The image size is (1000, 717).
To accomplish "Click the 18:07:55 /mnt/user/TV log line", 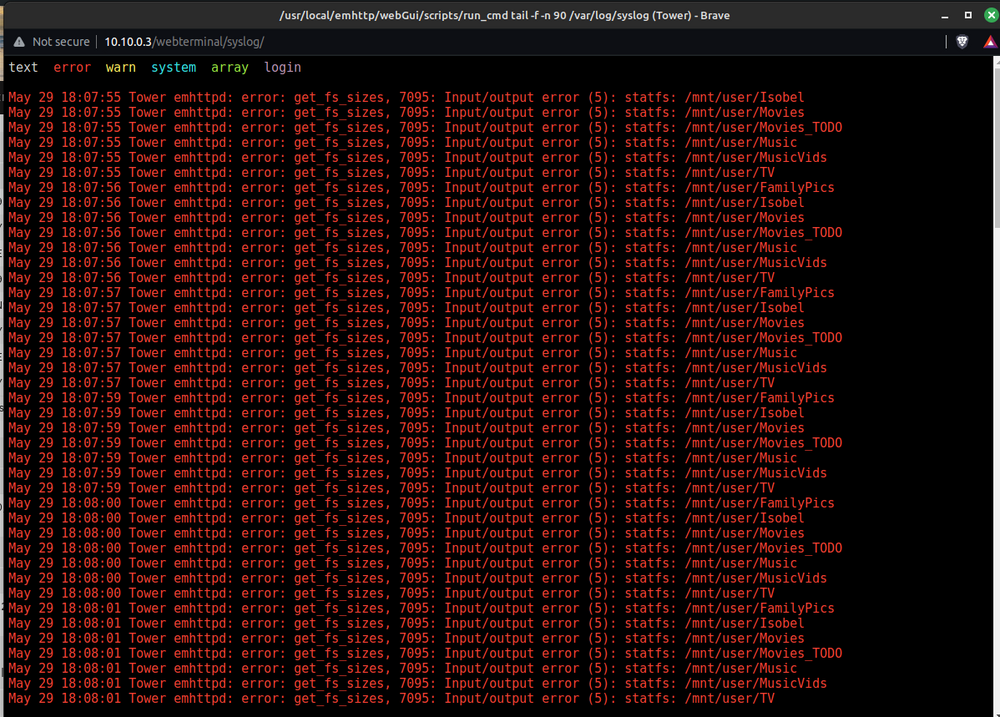I will [x=391, y=172].
